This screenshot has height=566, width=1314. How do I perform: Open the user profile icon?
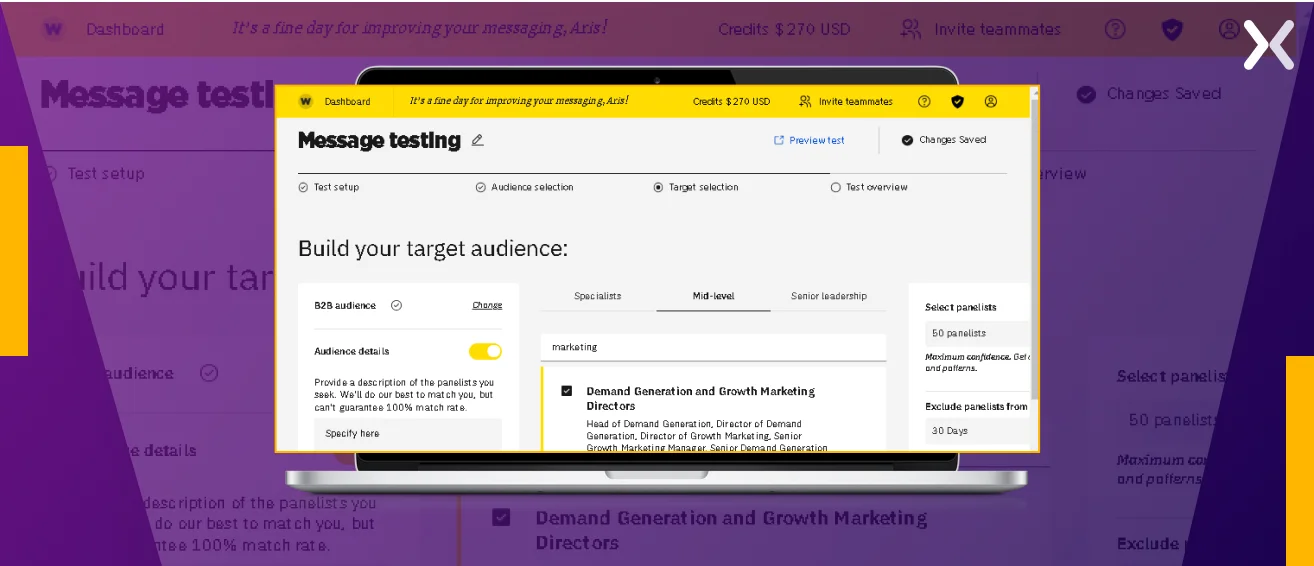990,101
